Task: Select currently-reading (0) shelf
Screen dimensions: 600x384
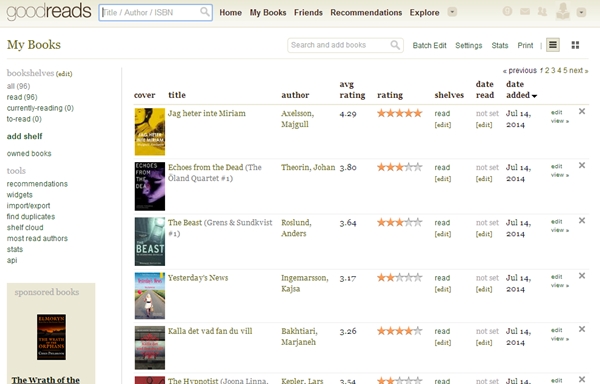Action: 40,108
